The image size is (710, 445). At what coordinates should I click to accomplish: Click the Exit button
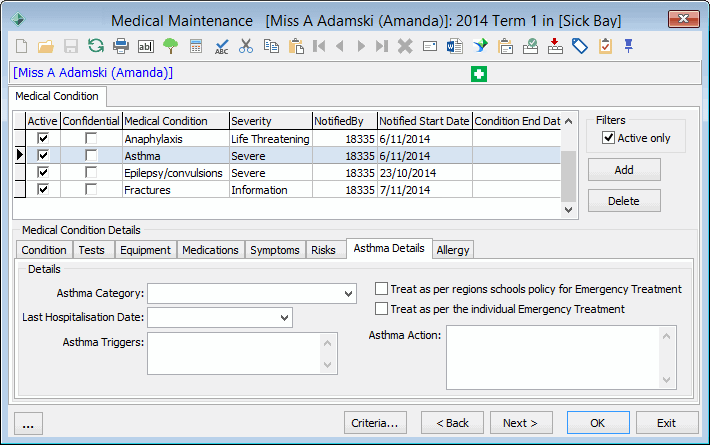667,423
